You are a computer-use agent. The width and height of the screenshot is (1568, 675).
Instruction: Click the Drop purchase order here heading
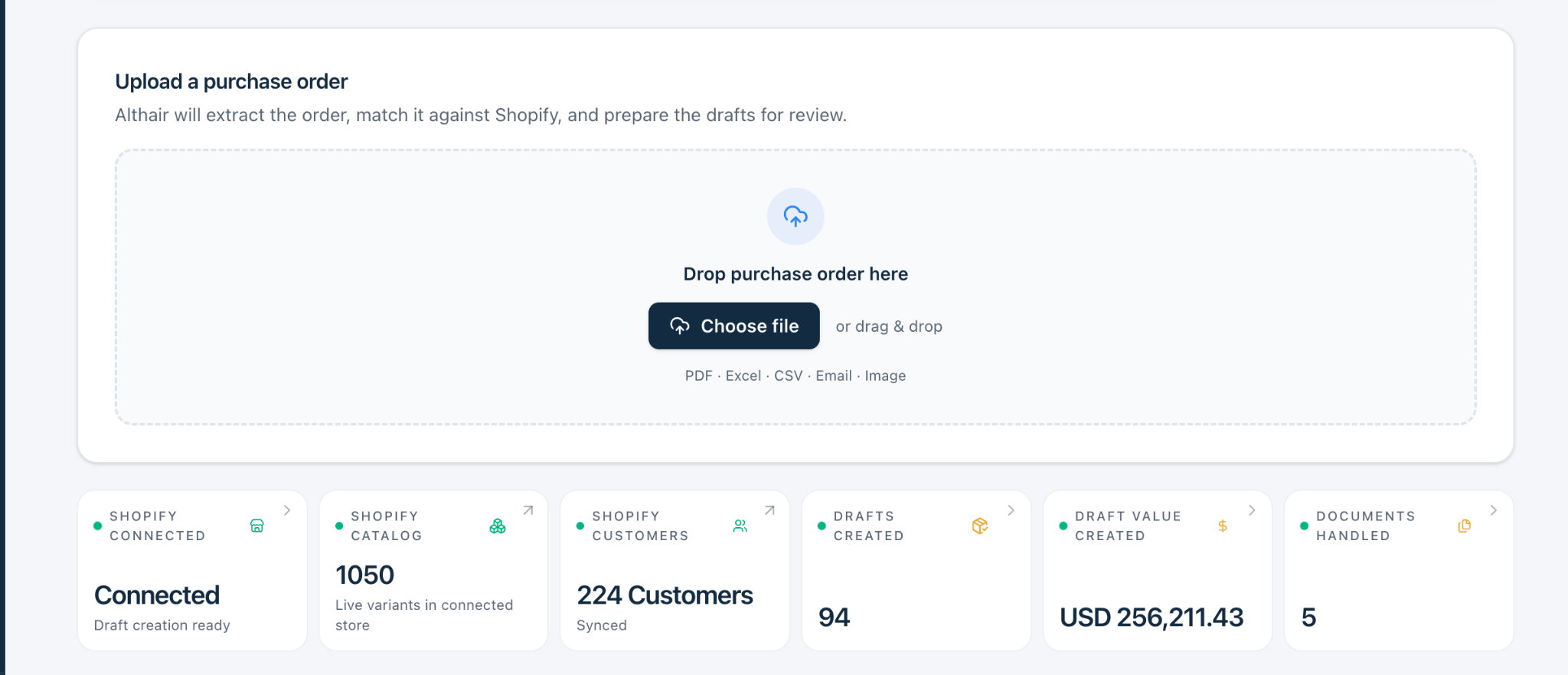(795, 274)
